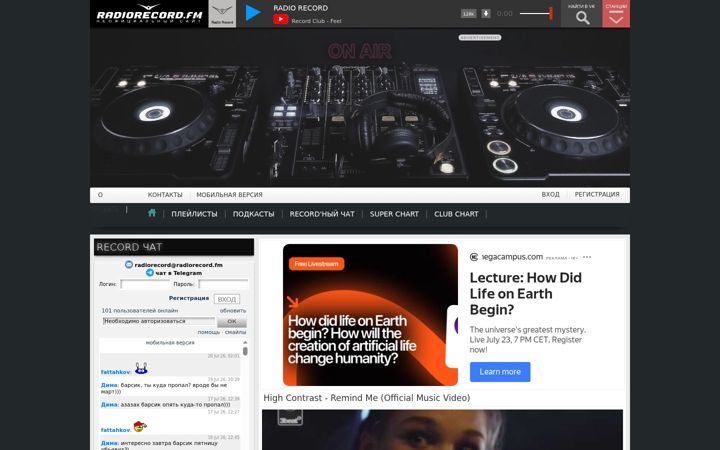Open the 'помощь' chat help link
Screen dimensions: 720x450
coord(208,332)
